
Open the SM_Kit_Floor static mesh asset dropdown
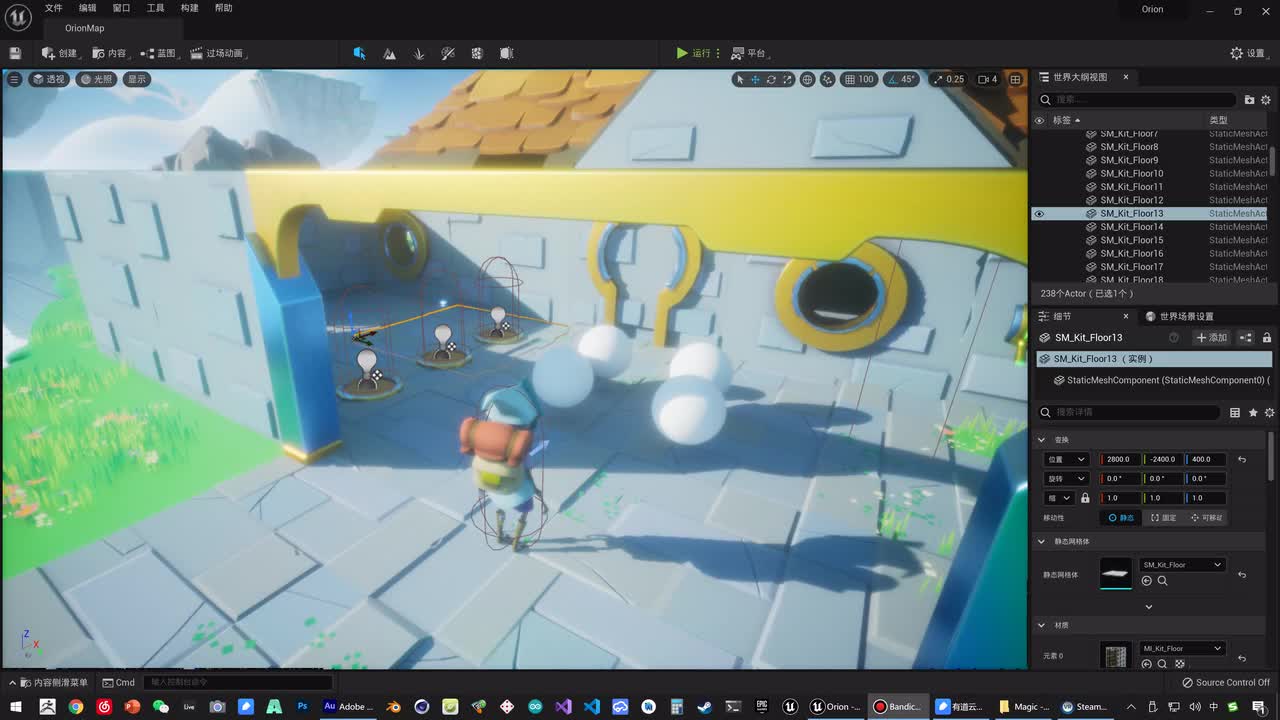(1182, 565)
